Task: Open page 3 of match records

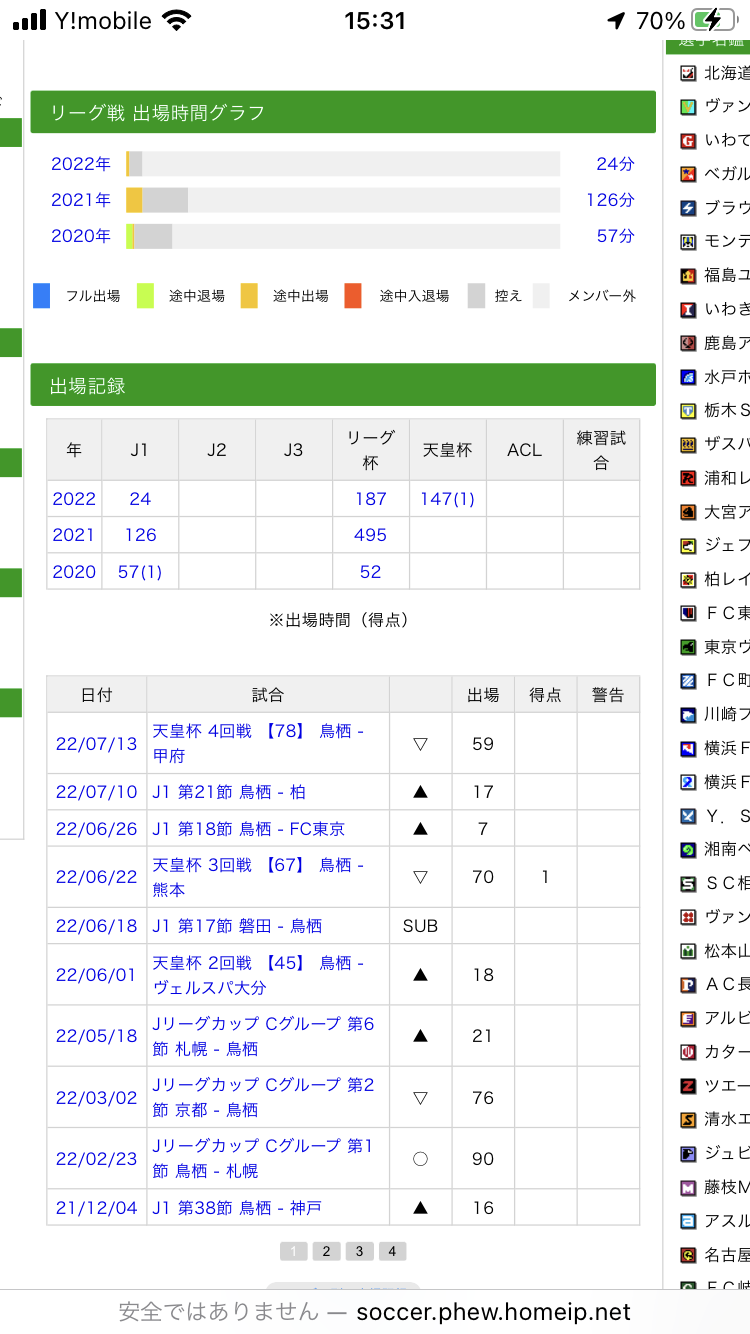Action: (x=359, y=1251)
